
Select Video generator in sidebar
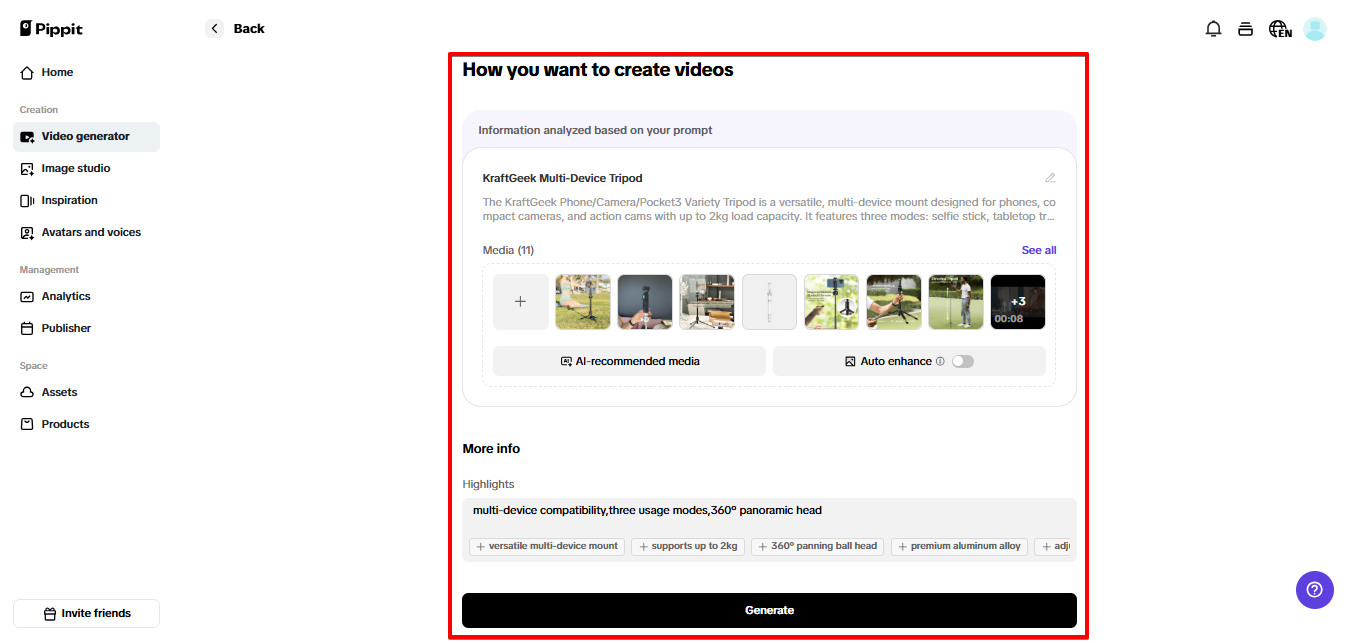point(86,136)
